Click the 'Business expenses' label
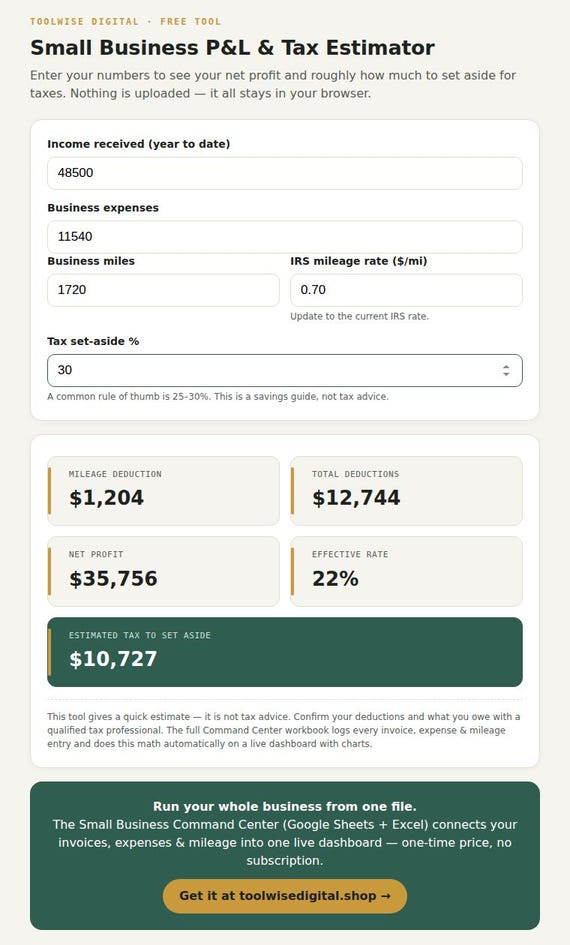 point(103,208)
